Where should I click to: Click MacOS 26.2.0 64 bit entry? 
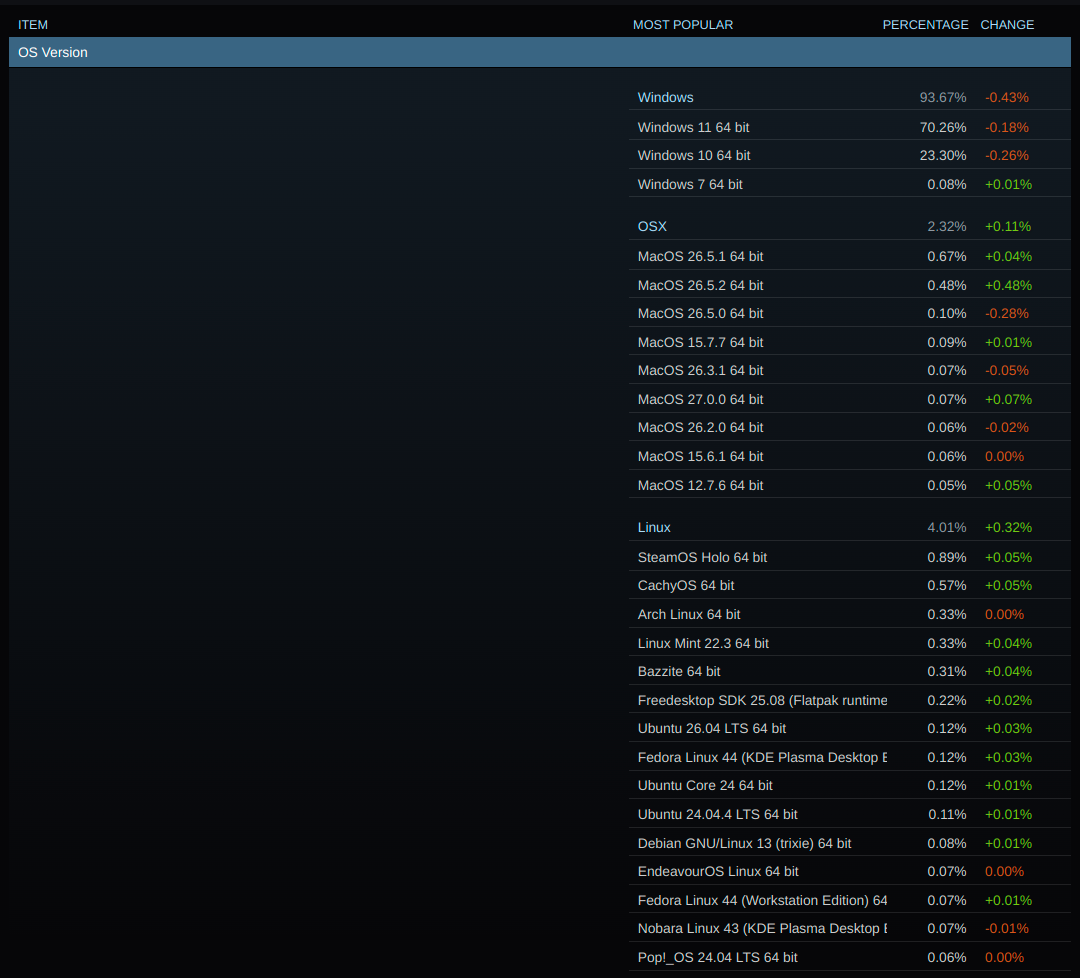(849, 428)
